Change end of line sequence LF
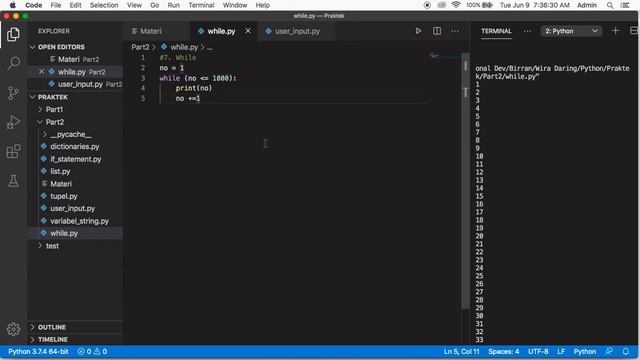This screenshot has height=360, width=640. tap(561, 351)
